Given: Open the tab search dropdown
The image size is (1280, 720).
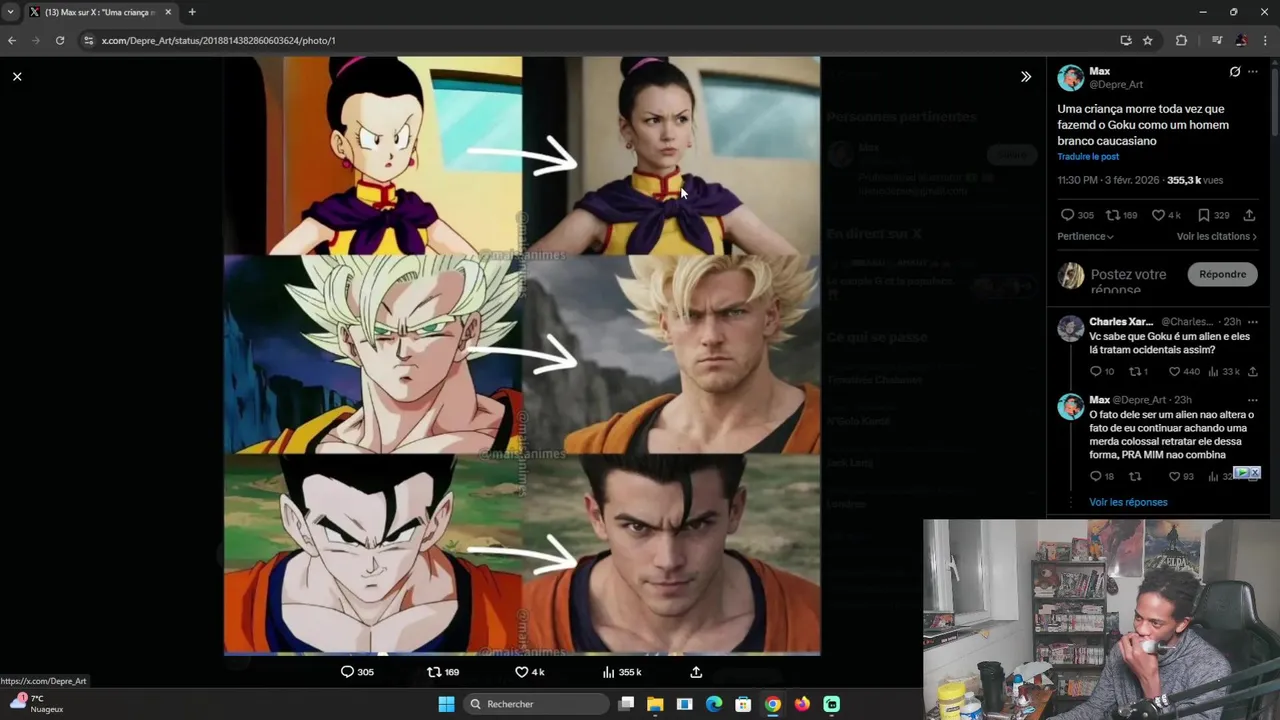Looking at the screenshot, I should point(11,12).
